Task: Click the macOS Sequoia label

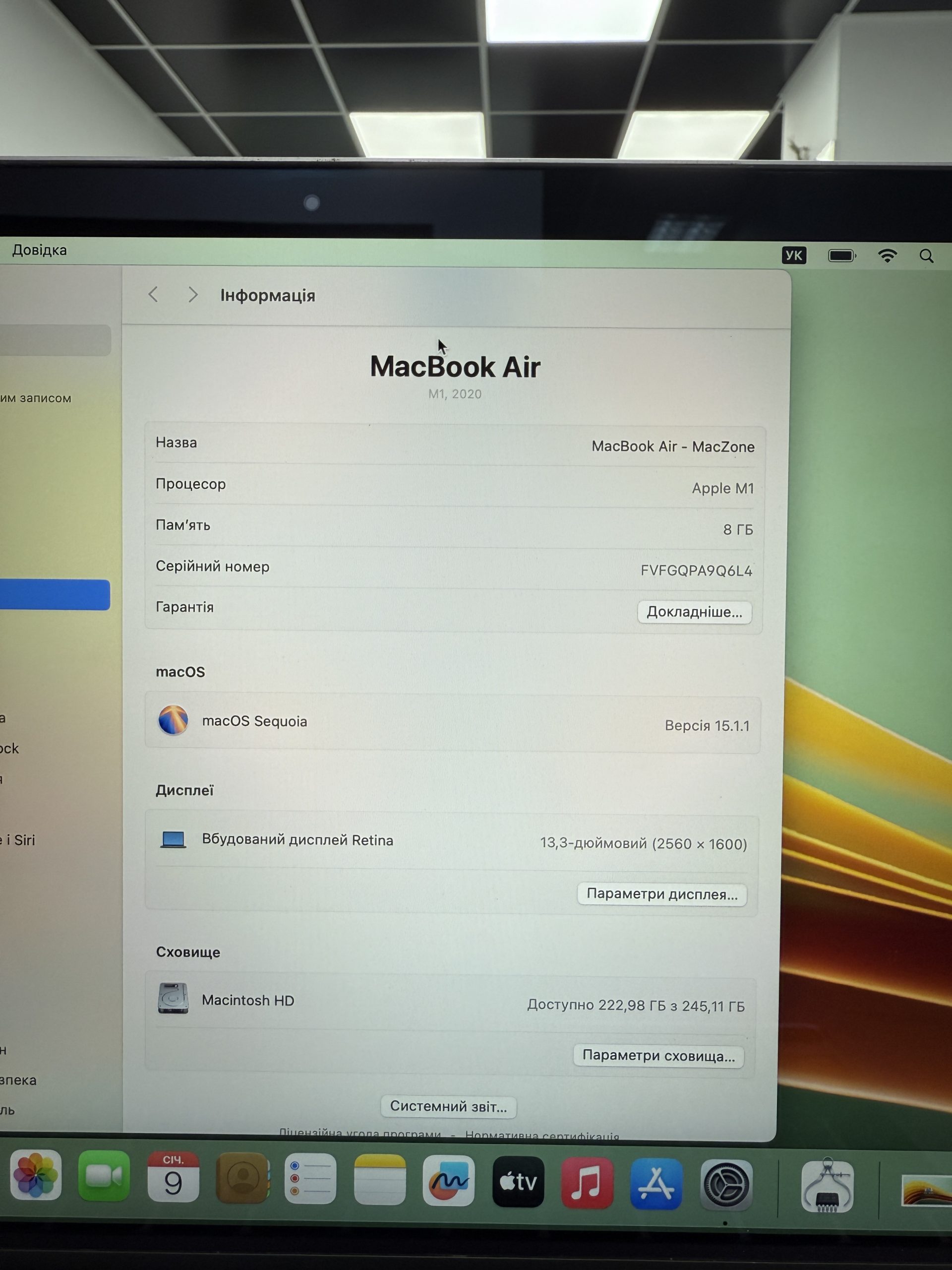Action: click(x=254, y=721)
